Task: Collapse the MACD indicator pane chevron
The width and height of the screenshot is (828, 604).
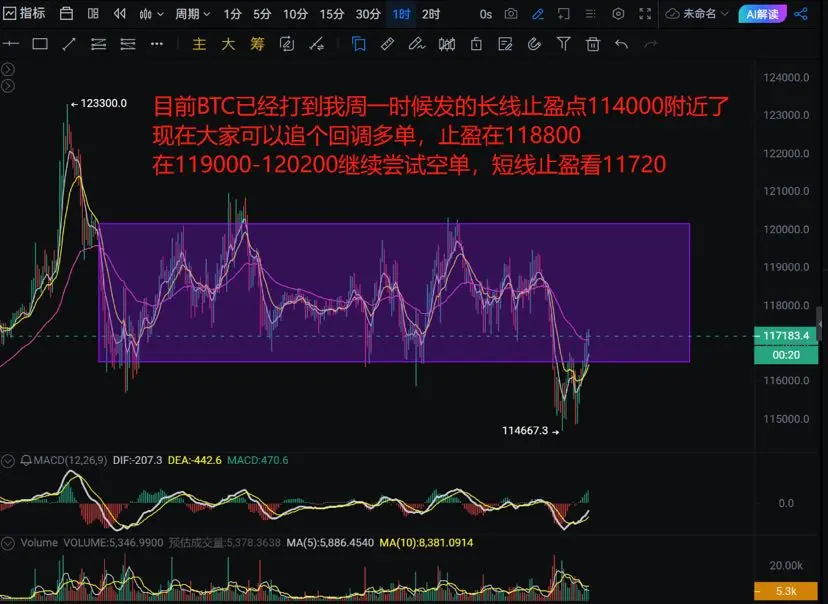Action: click(x=7, y=460)
